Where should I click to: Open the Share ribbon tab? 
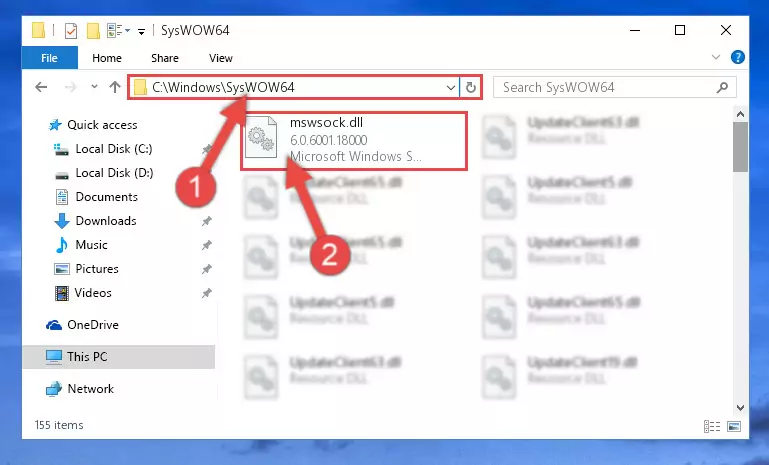coord(165,58)
